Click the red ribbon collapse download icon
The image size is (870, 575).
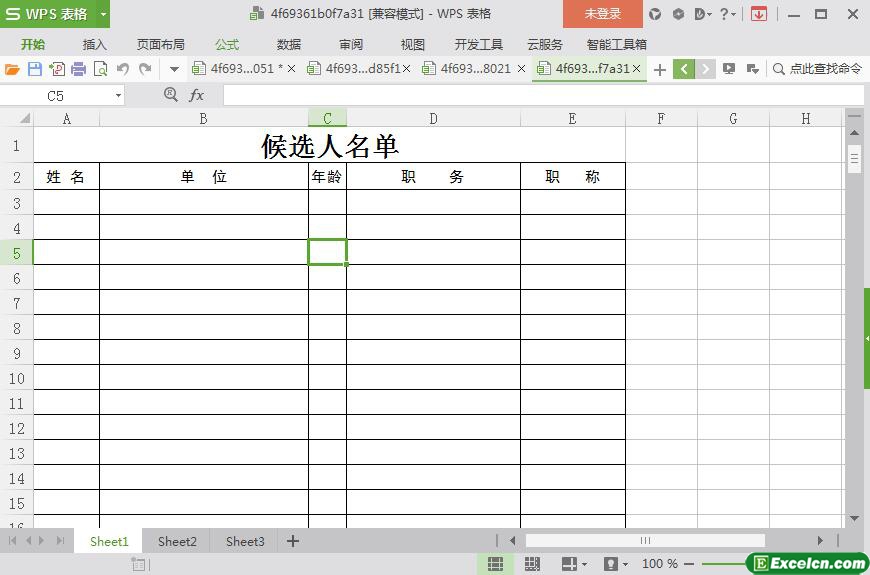point(758,14)
